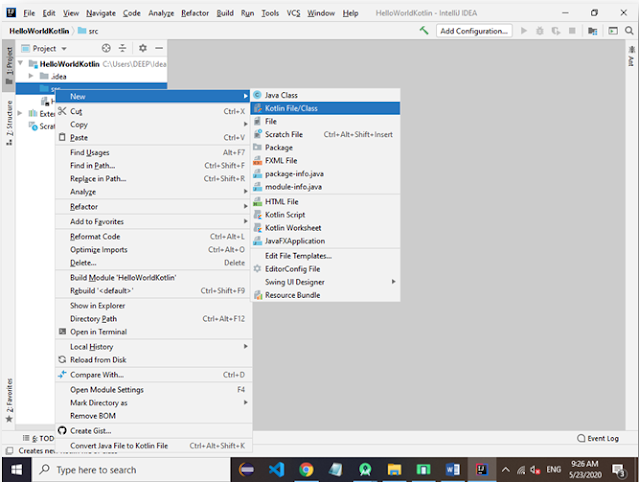
Task: Select Build Module 'HelloWorldKotlin'
Action: point(153,277)
